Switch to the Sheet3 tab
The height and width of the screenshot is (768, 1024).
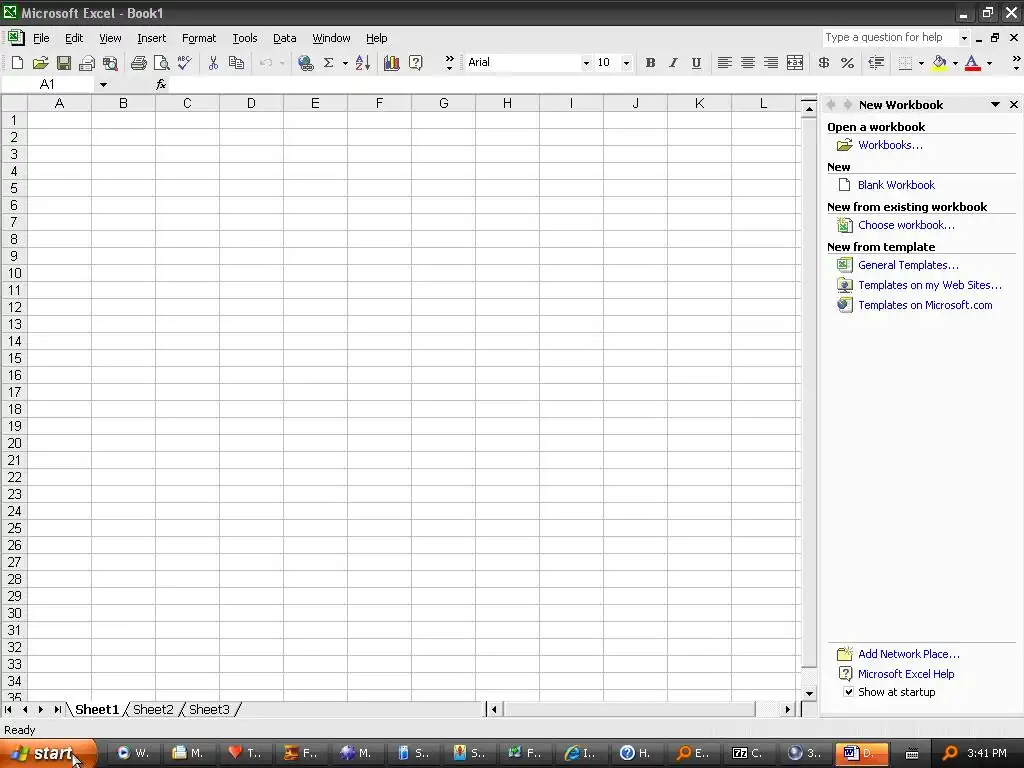coord(209,709)
